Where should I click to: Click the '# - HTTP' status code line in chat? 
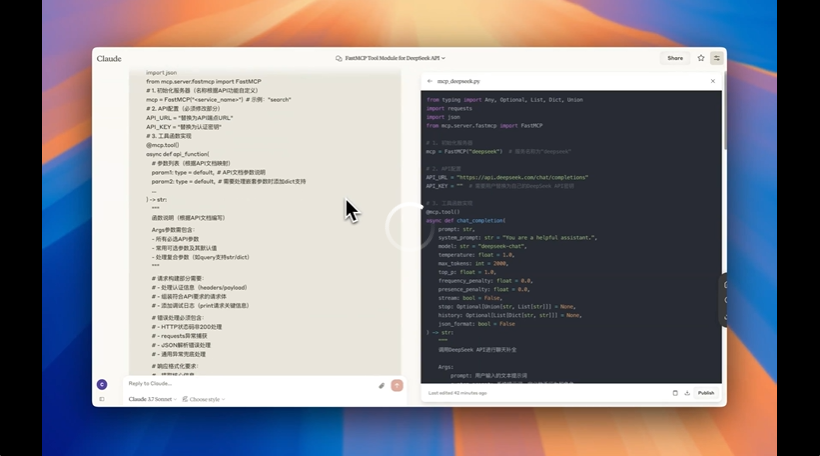pyautogui.click(x=187, y=327)
